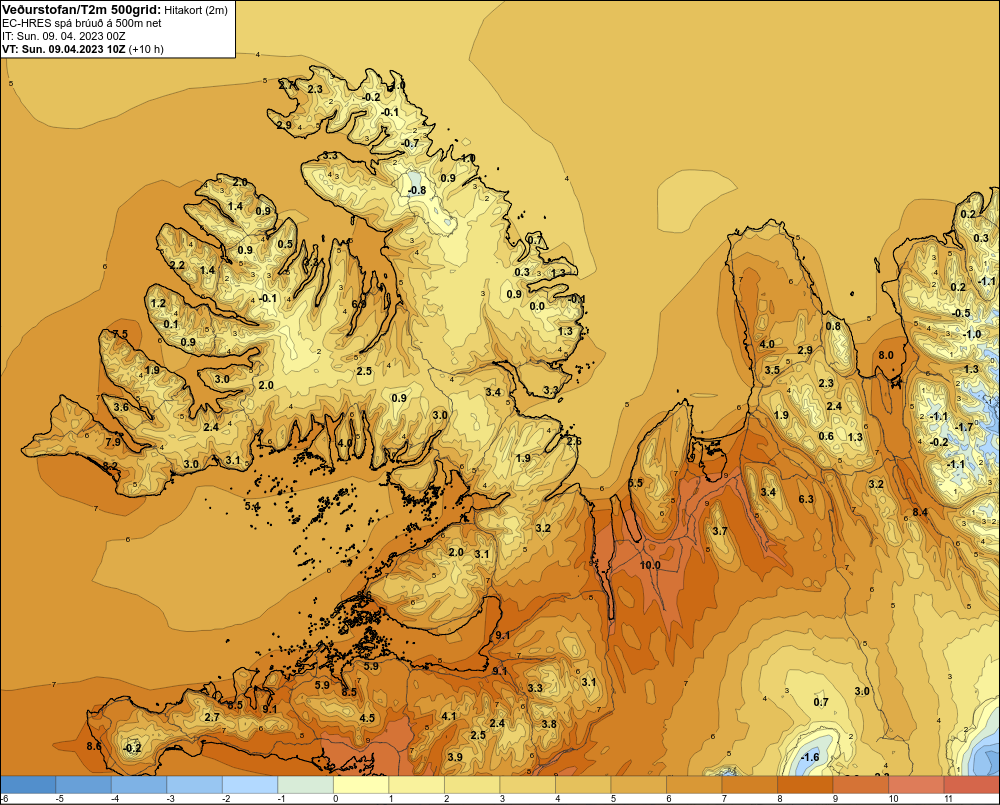This screenshot has height=805, width=1000.
Task: Click the legend tick label '11'
Action: click(x=948, y=799)
